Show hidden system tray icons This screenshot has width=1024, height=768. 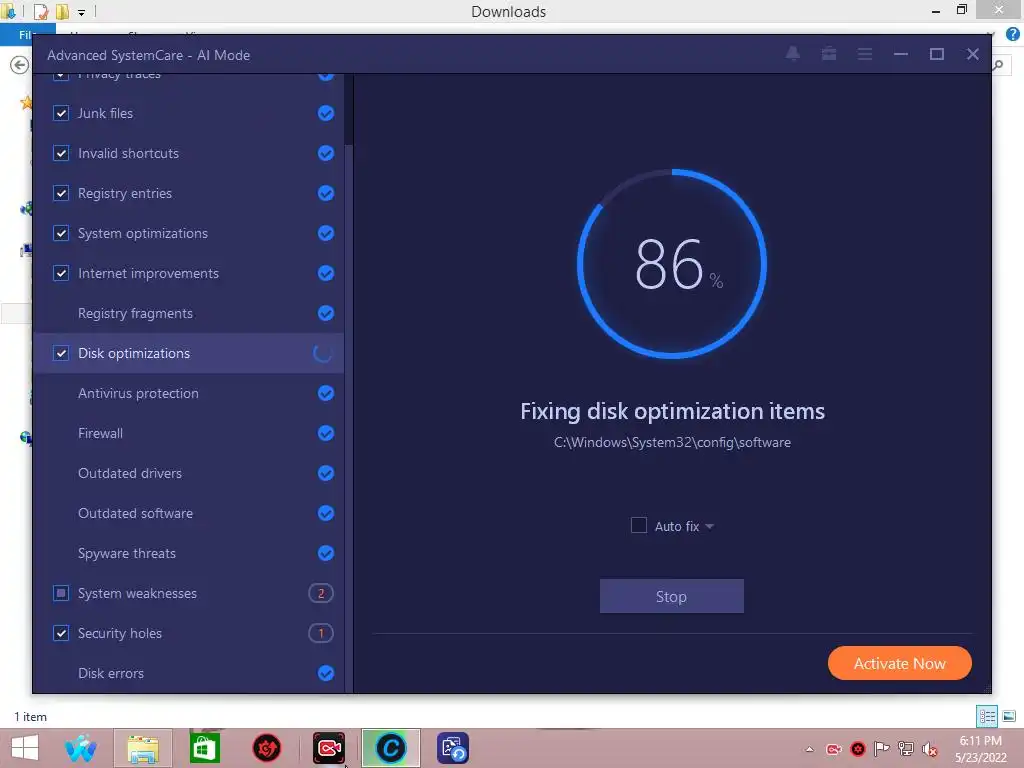click(x=810, y=749)
